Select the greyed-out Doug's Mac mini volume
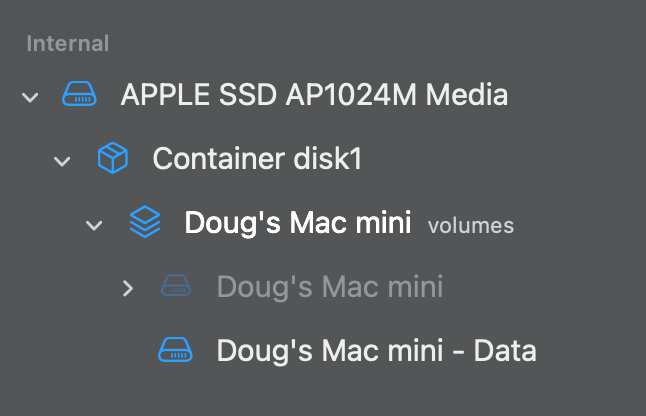 pyautogui.click(x=329, y=288)
